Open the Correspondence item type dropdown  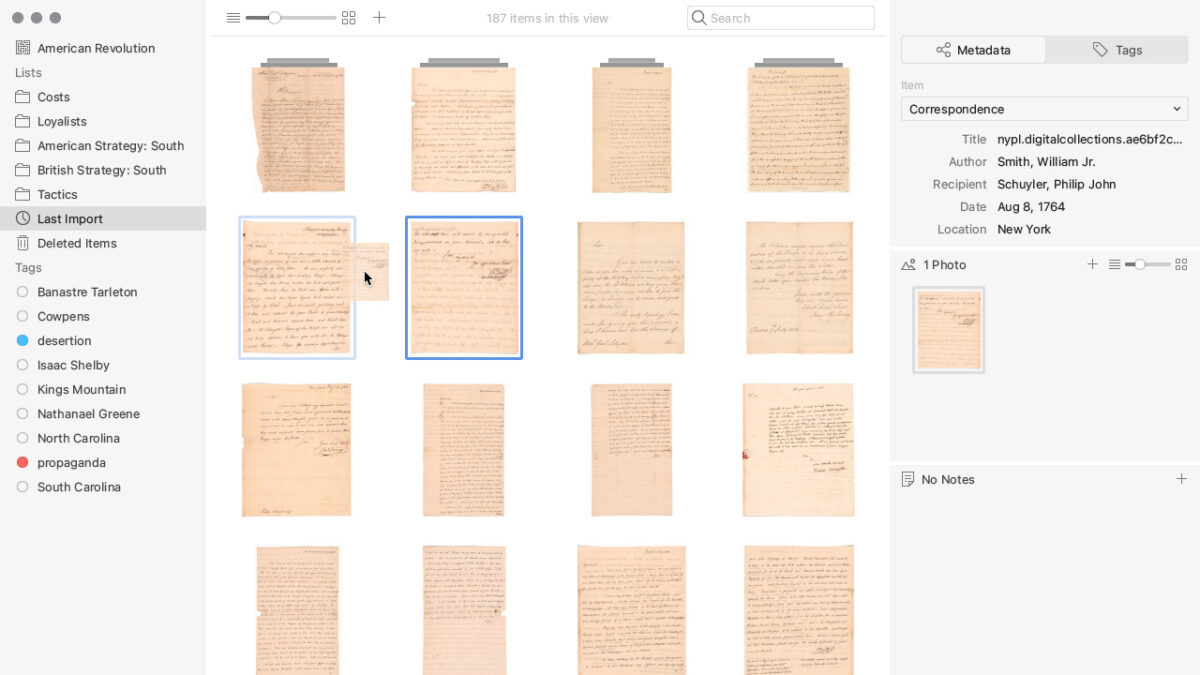click(1044, 109)
